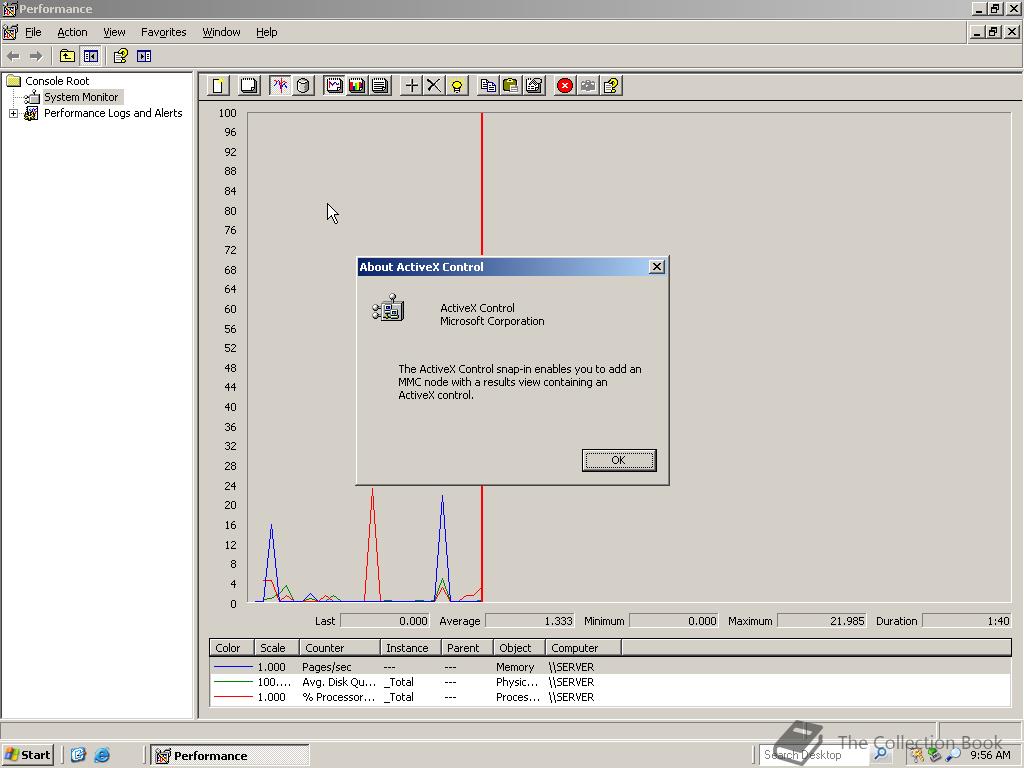This screenshot has width=1024, height=768.
Task: Click the New Counter Set toolbar icon
Action: pyautogui.click(x=218, y=86)
